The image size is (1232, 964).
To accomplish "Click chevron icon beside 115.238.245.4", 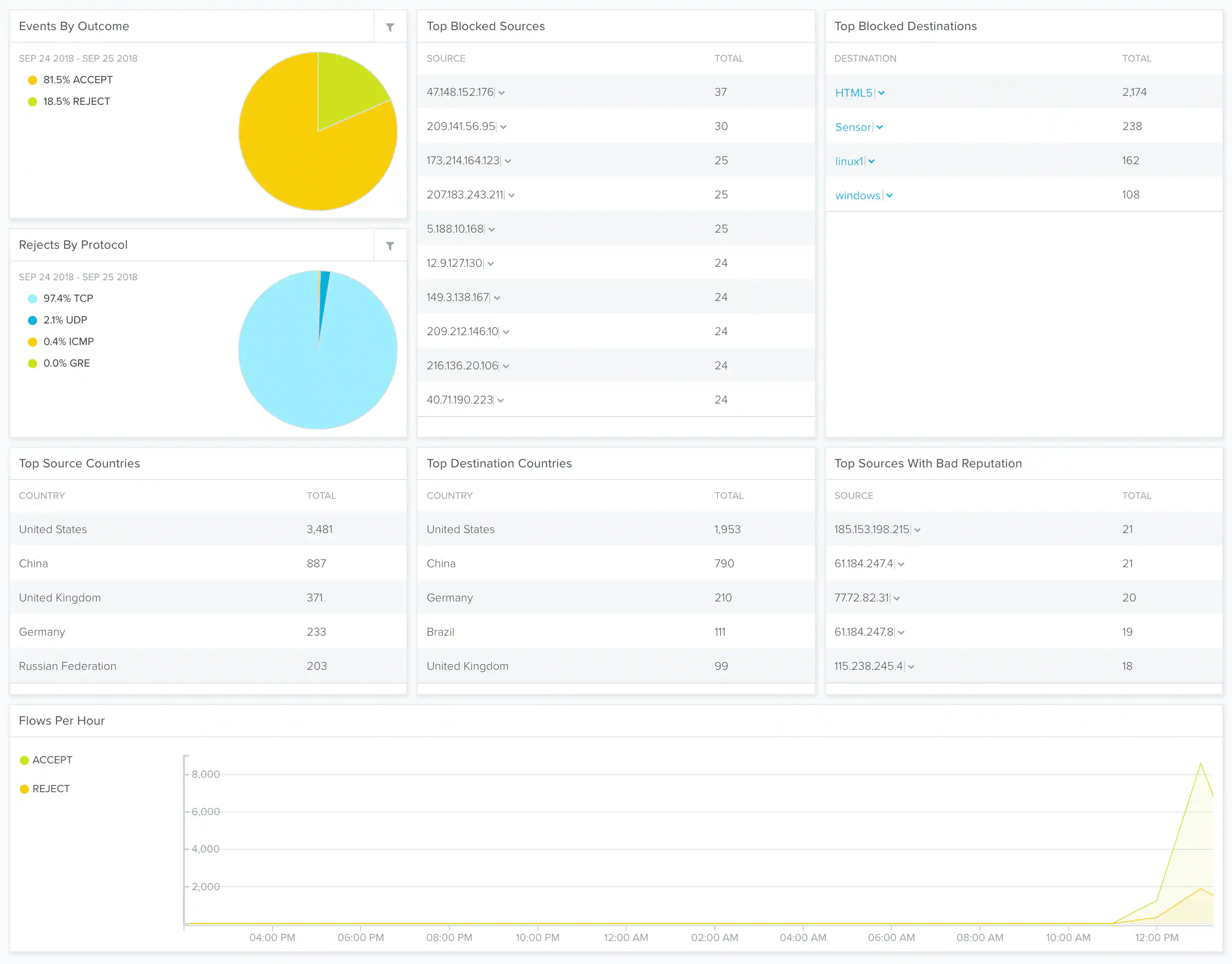I will point(911,667).
